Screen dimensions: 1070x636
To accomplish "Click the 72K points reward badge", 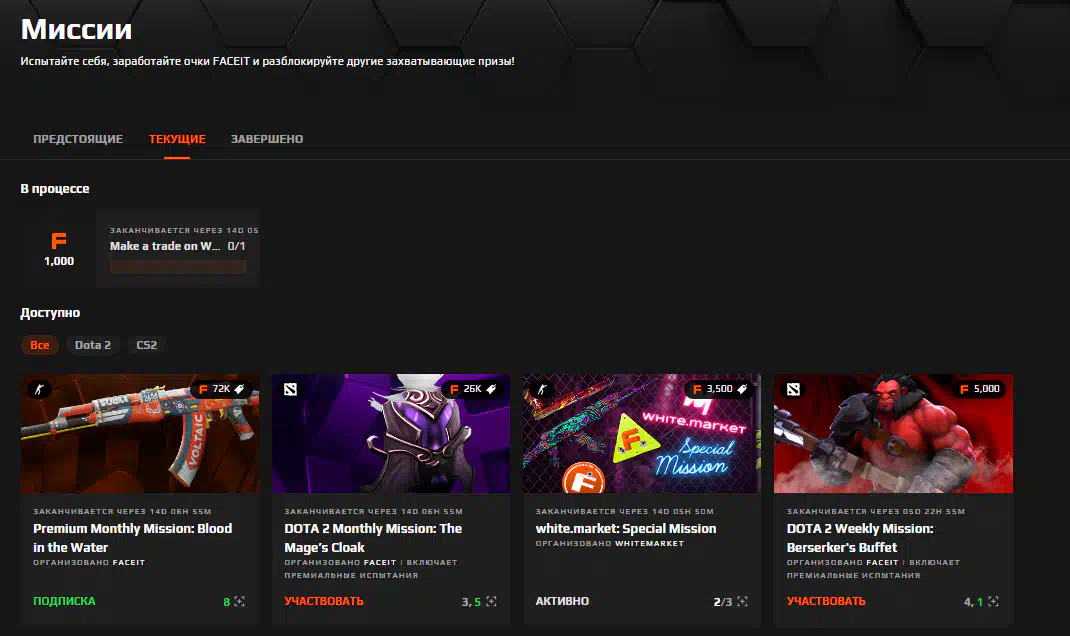I will [220, 389].
